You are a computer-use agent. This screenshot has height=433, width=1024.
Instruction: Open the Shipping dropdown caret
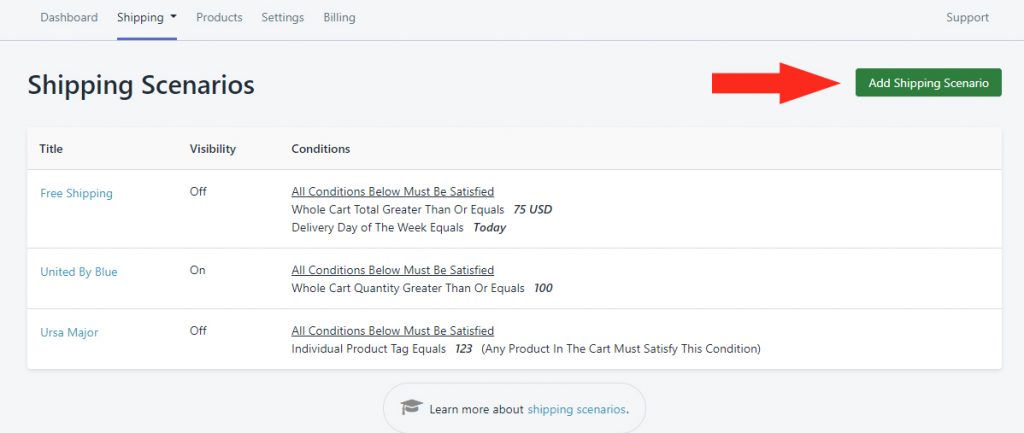click(x=173, y=17)
